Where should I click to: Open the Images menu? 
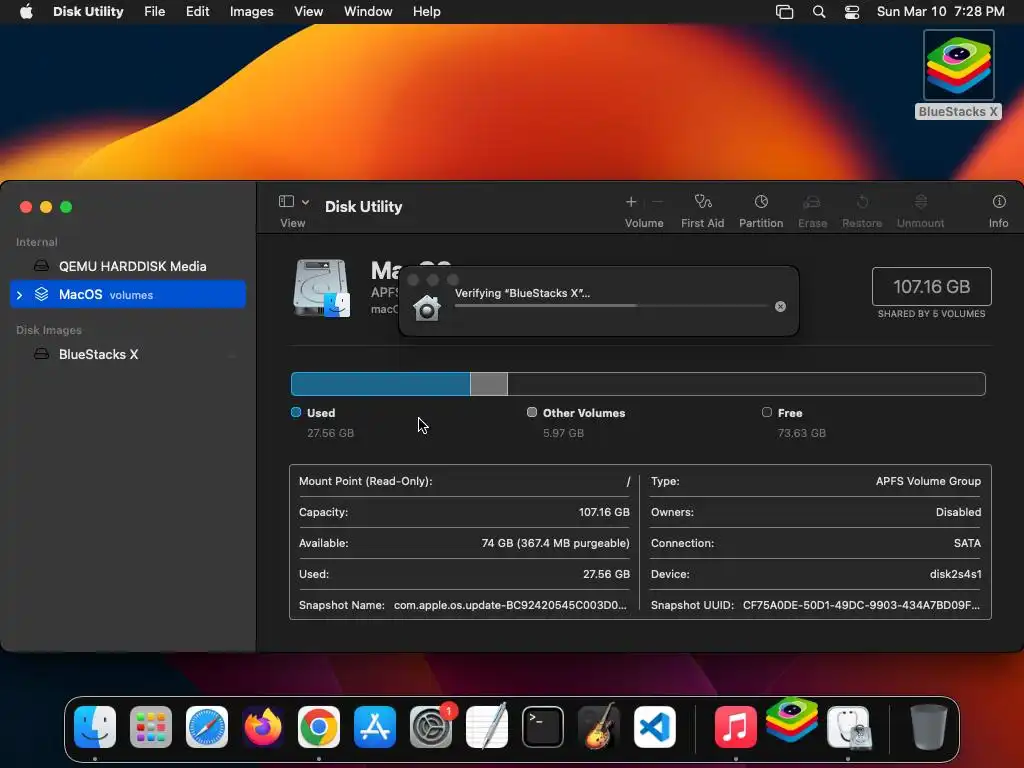pyautogui.click(x=251, y=12)
